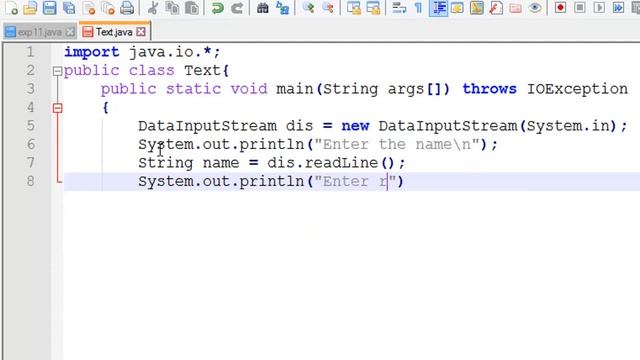
Task: Switch to the exp11.java tab
Action: 40,32
